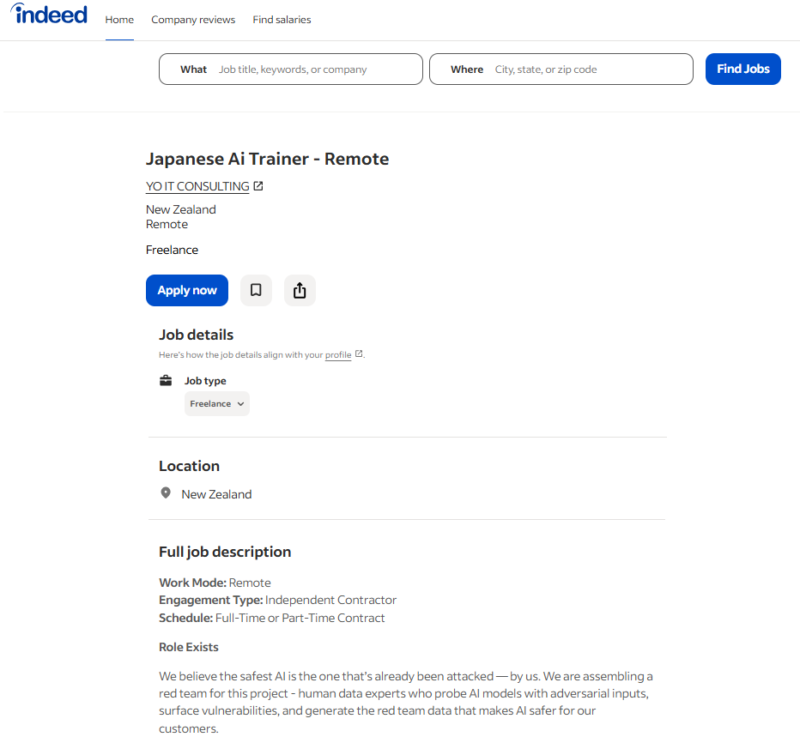Click the Indeed logo
The image size is (800, 743).
50,15
